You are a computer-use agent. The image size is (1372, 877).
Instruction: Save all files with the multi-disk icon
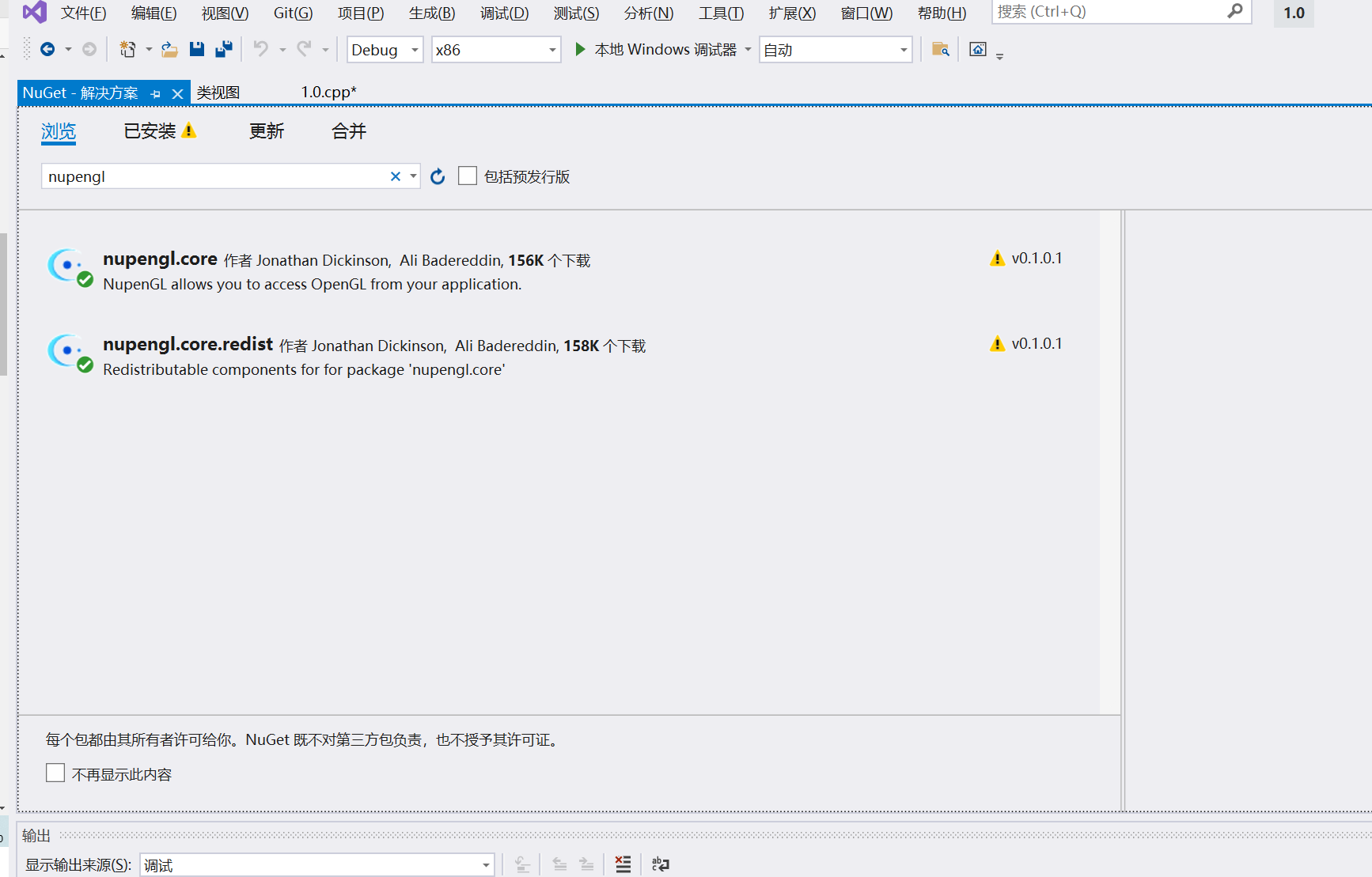point(224,50)
